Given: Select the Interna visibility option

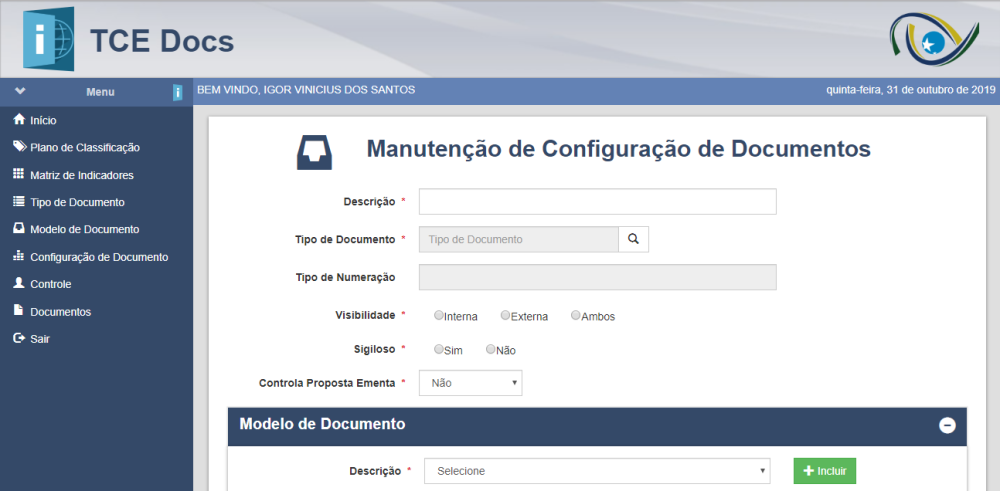Looking at the screenshot, I should tap(439, 315).
